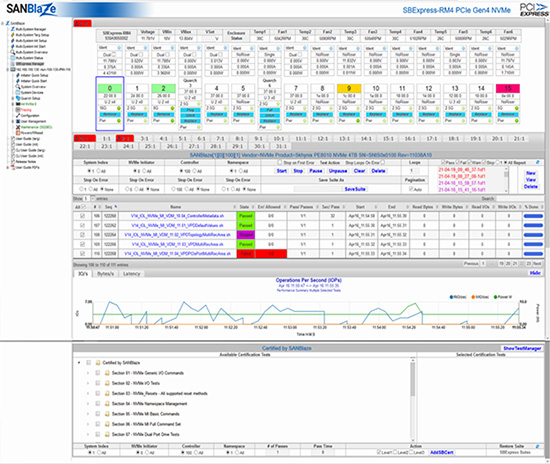Click the Power/Off/Reset icon
The image size is (550, 464).
18,133
